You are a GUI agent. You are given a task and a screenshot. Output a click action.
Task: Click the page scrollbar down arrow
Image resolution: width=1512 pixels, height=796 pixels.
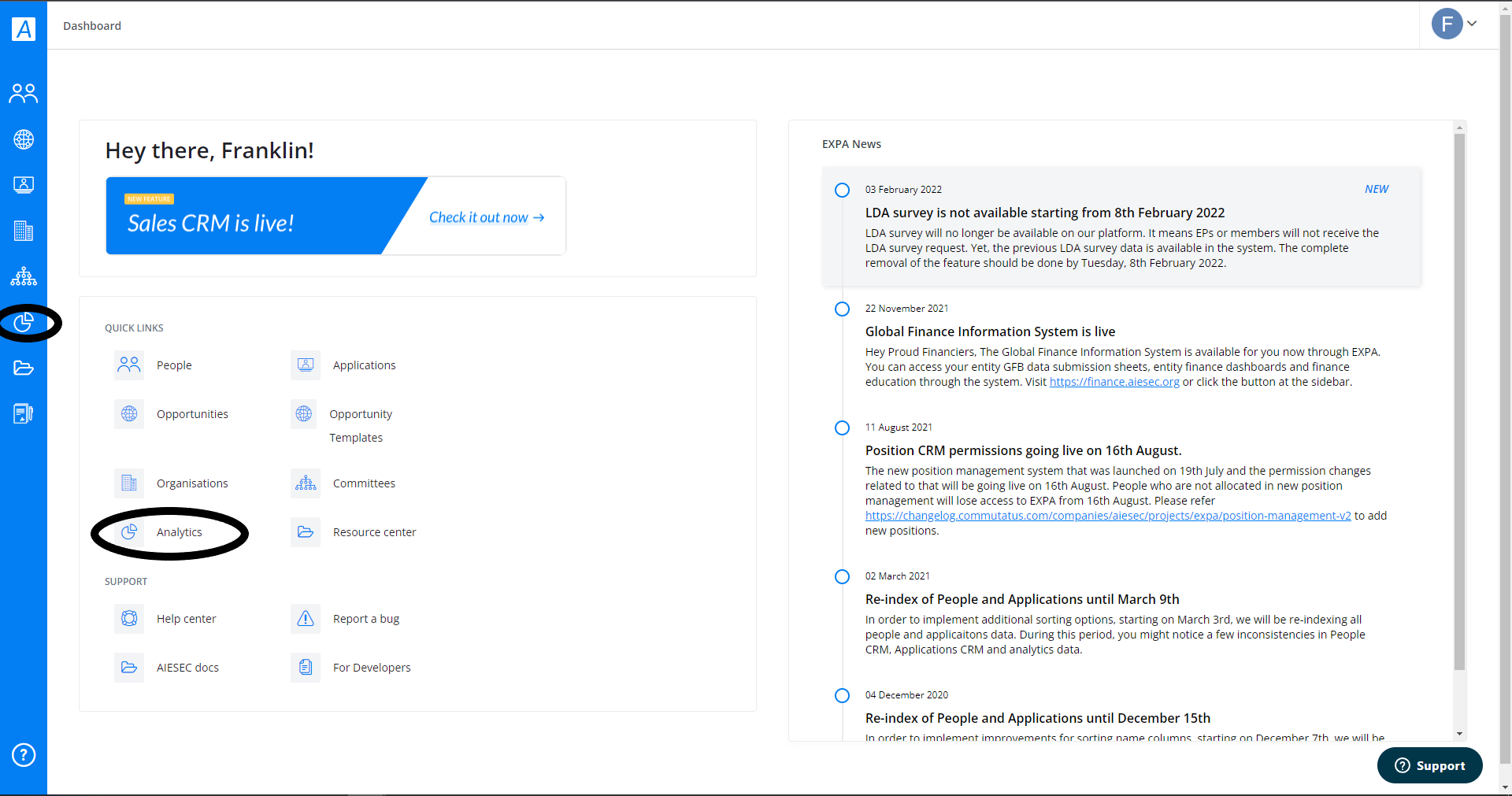point(1505,787)
